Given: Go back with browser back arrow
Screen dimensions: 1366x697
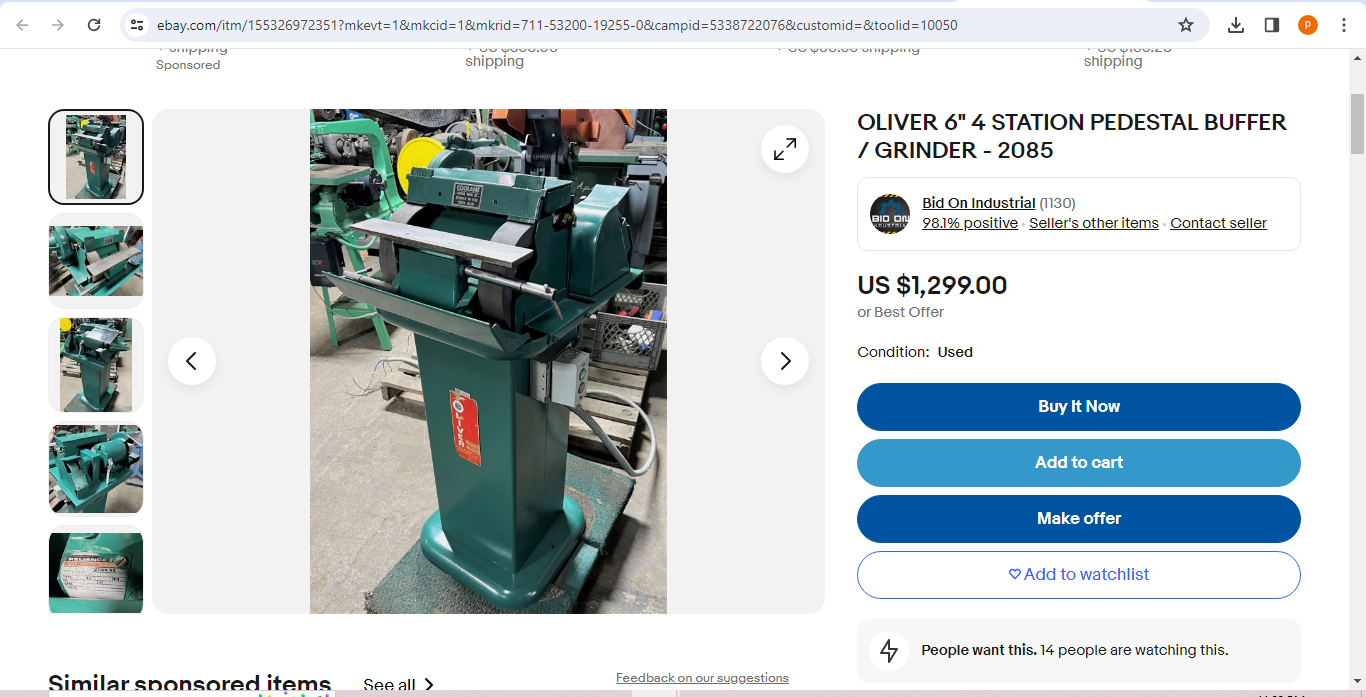Looking at the screenshot, I should coord(22,25).
